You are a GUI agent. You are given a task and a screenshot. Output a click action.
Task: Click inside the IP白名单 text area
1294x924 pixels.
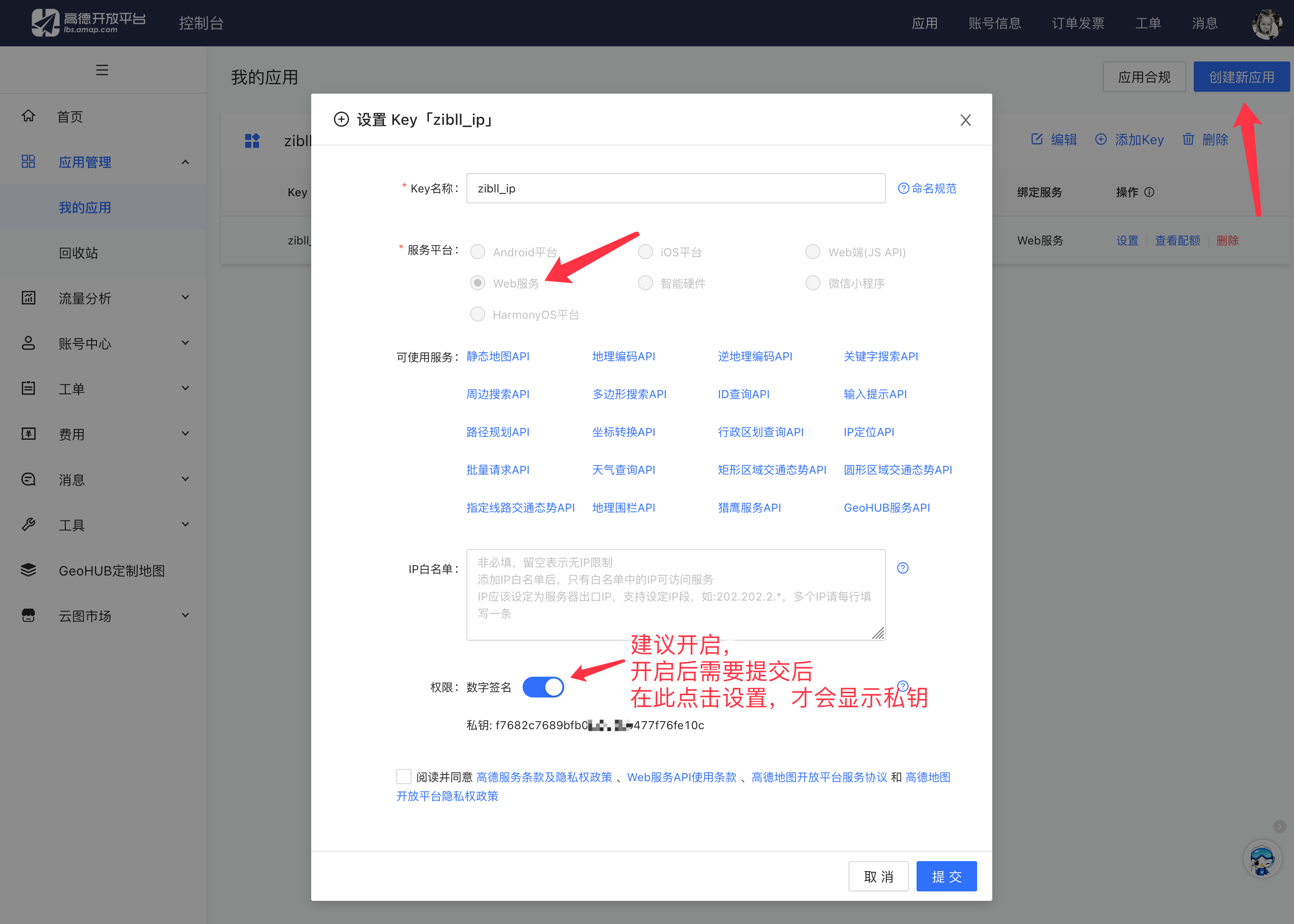[x=675, y=595]
